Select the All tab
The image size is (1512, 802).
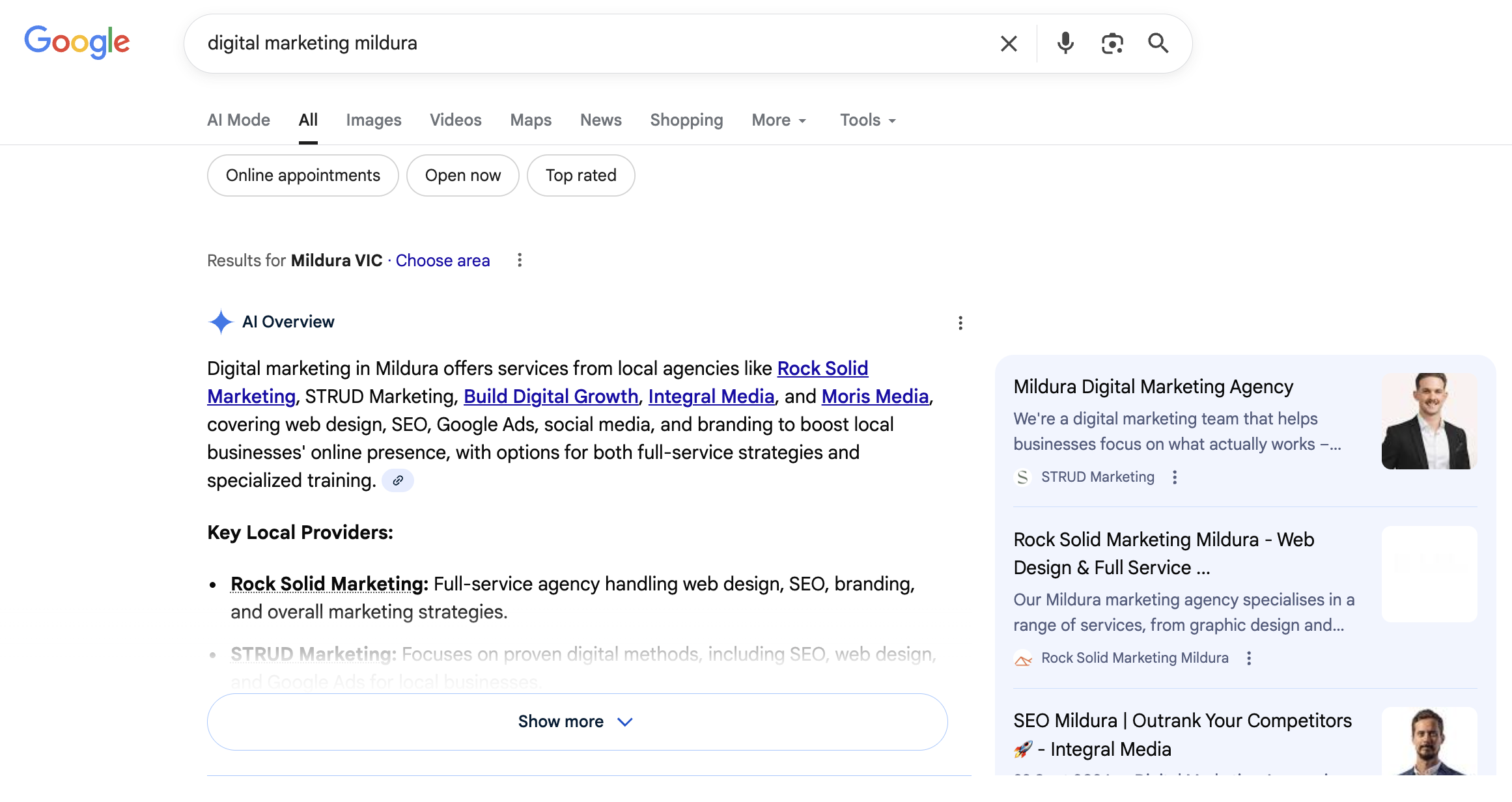(308, 120)
